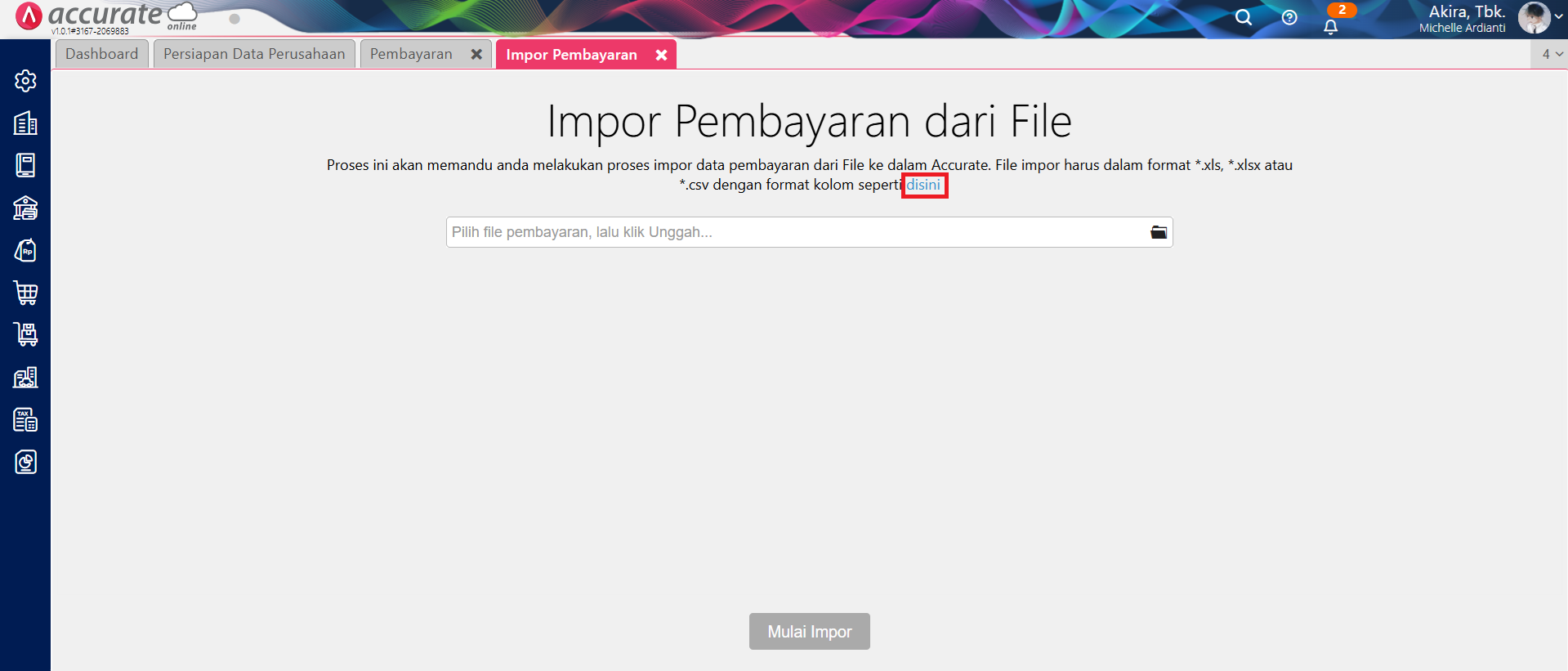Click the Mulai Impor button
The width and height of the screenshot is (1568, 671).
(x=810, y=632)
